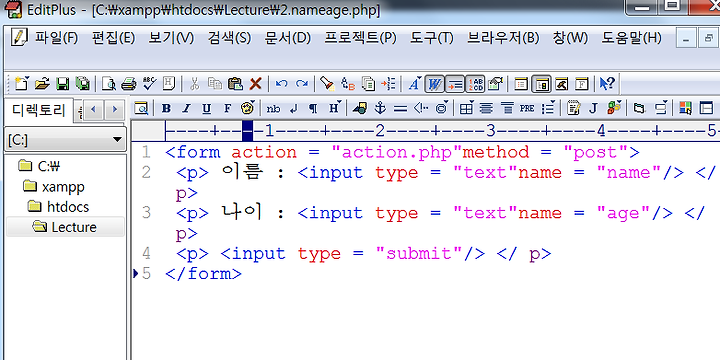This screenshot has width=720, height=360.
Task: Insert the PRE tag icon
Action: [527, 108]
